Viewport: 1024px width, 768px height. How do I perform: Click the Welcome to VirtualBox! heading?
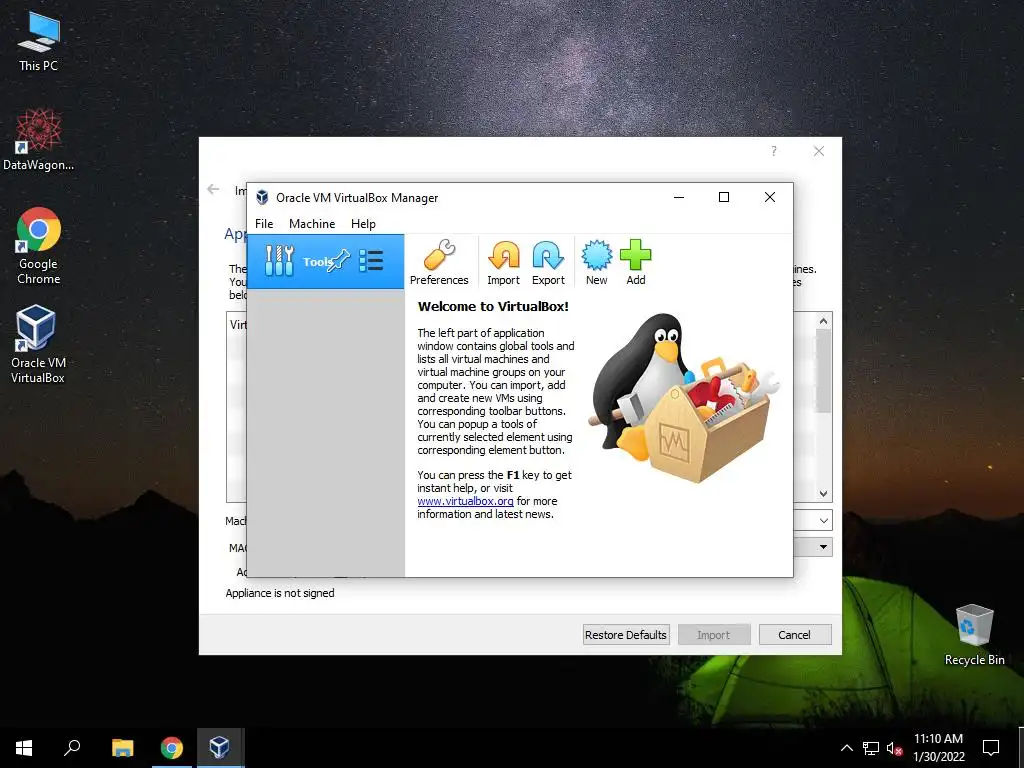coord(493,306)
